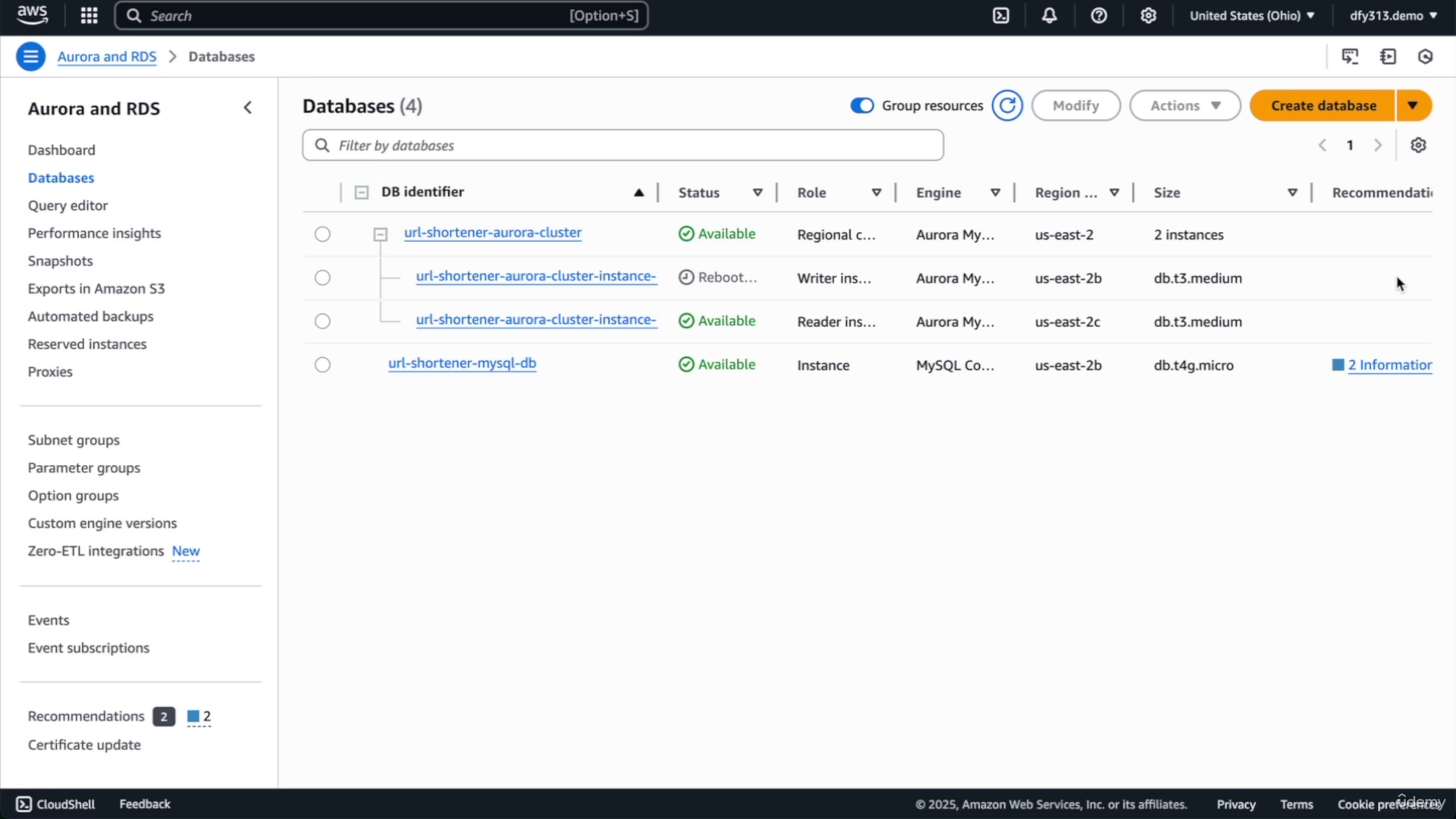Screen dimensions: 1456x819
Task: Click the refresh databases icon
Action: (x=1007, y=105)
